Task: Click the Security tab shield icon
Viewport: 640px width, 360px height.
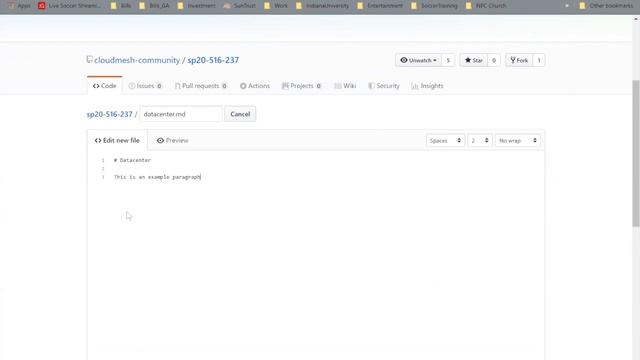Action: (x=371, y=86)
